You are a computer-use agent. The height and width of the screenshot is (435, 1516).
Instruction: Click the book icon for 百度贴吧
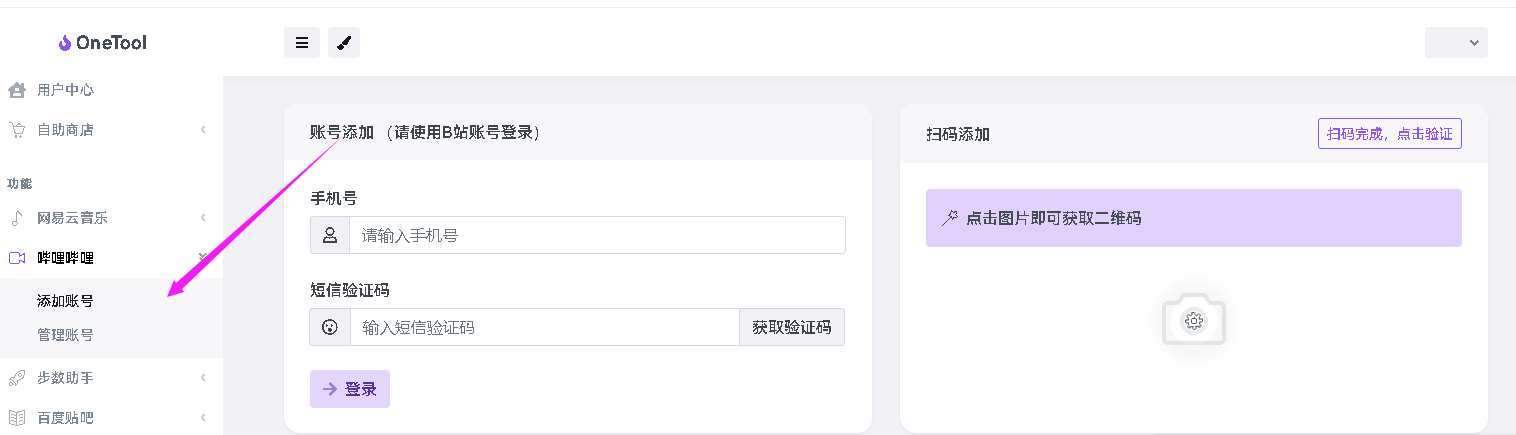[x=17, y=418]
